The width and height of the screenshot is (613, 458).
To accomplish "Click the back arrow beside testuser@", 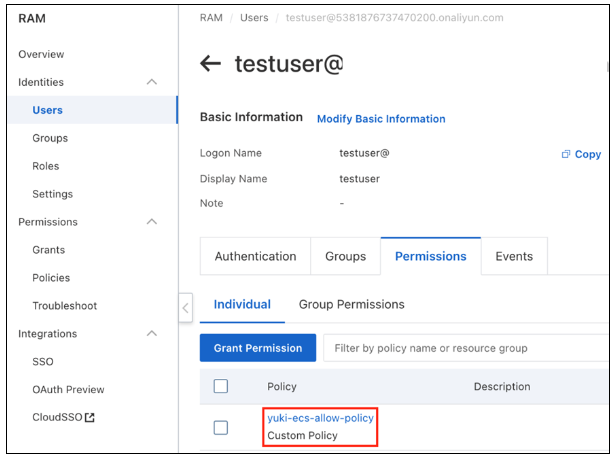I will (210, 64).
